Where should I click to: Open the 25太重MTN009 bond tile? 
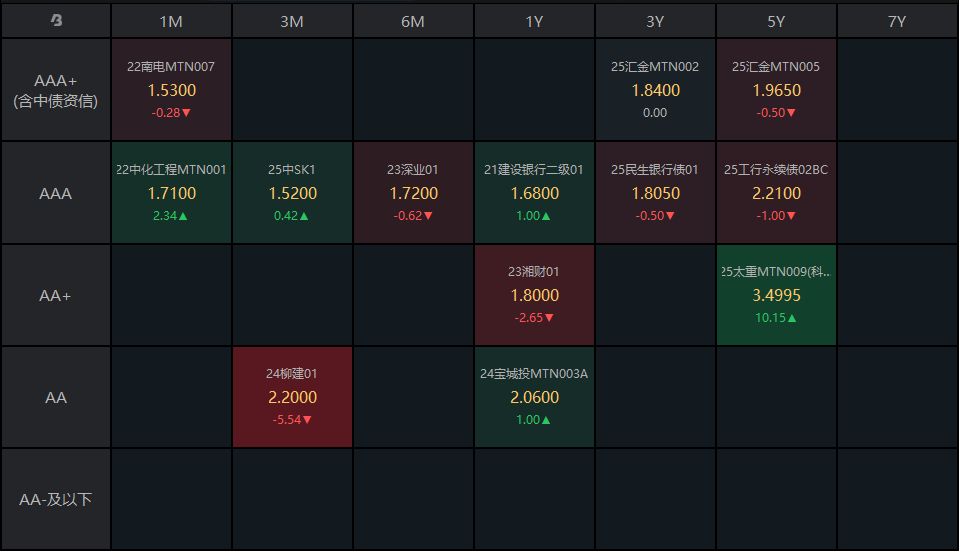[x=776, y=295]
